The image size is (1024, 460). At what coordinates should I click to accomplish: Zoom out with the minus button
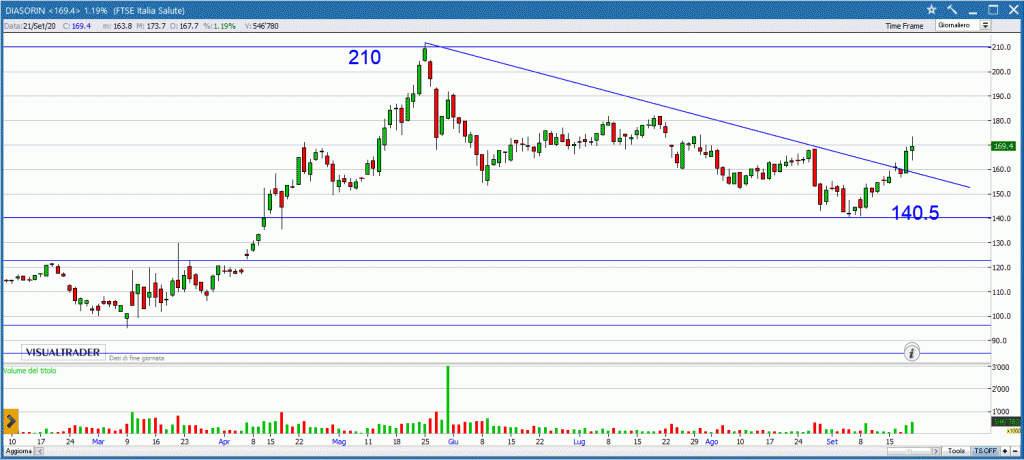tap(1016, 452)
